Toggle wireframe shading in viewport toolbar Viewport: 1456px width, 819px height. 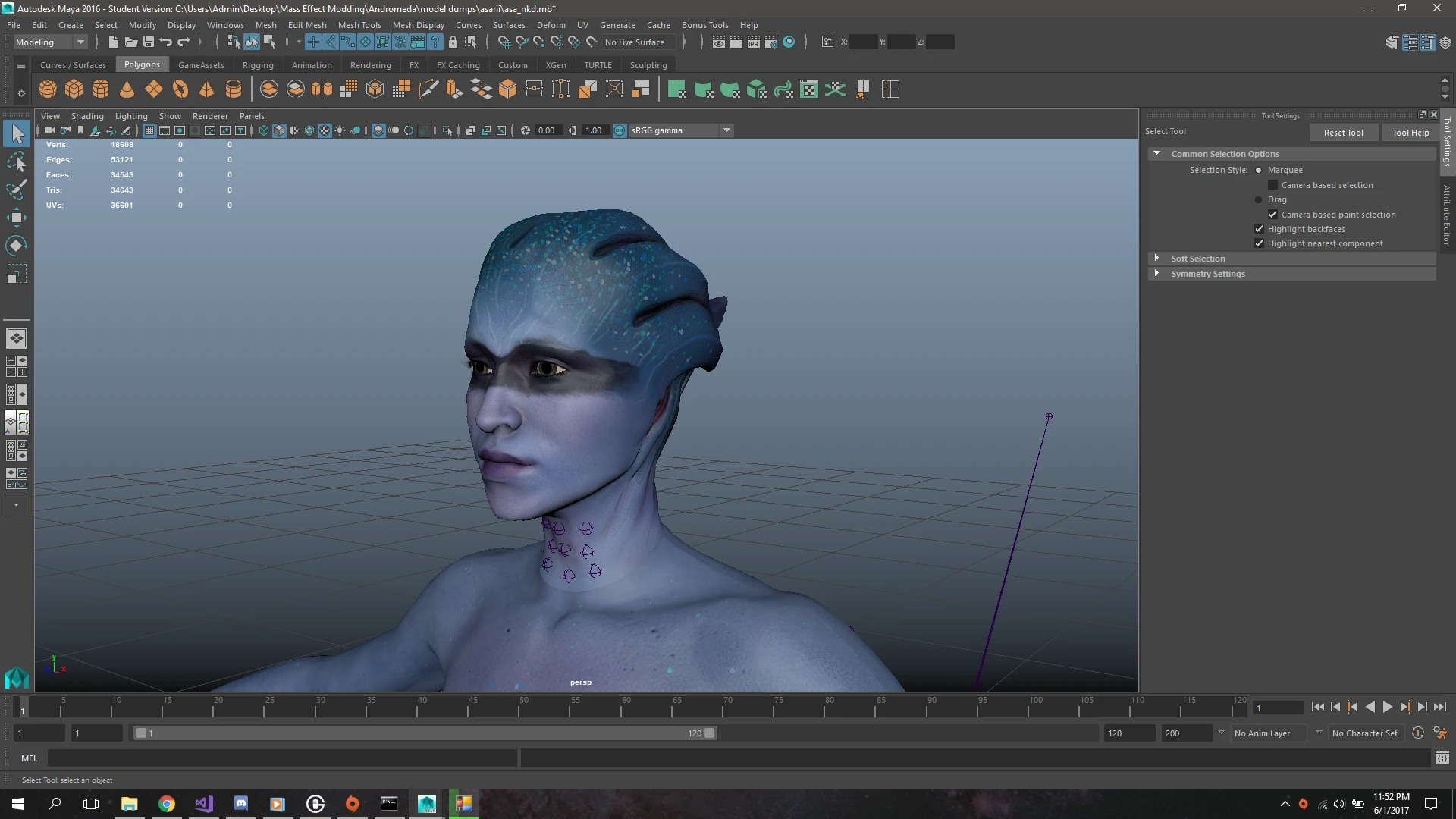(264, 130)
